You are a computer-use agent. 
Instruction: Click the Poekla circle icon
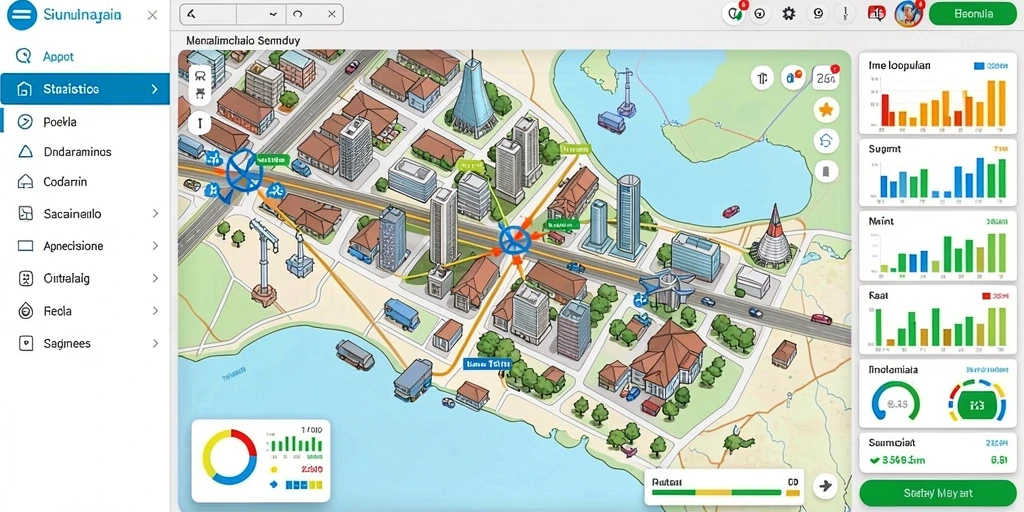(25, 121)
